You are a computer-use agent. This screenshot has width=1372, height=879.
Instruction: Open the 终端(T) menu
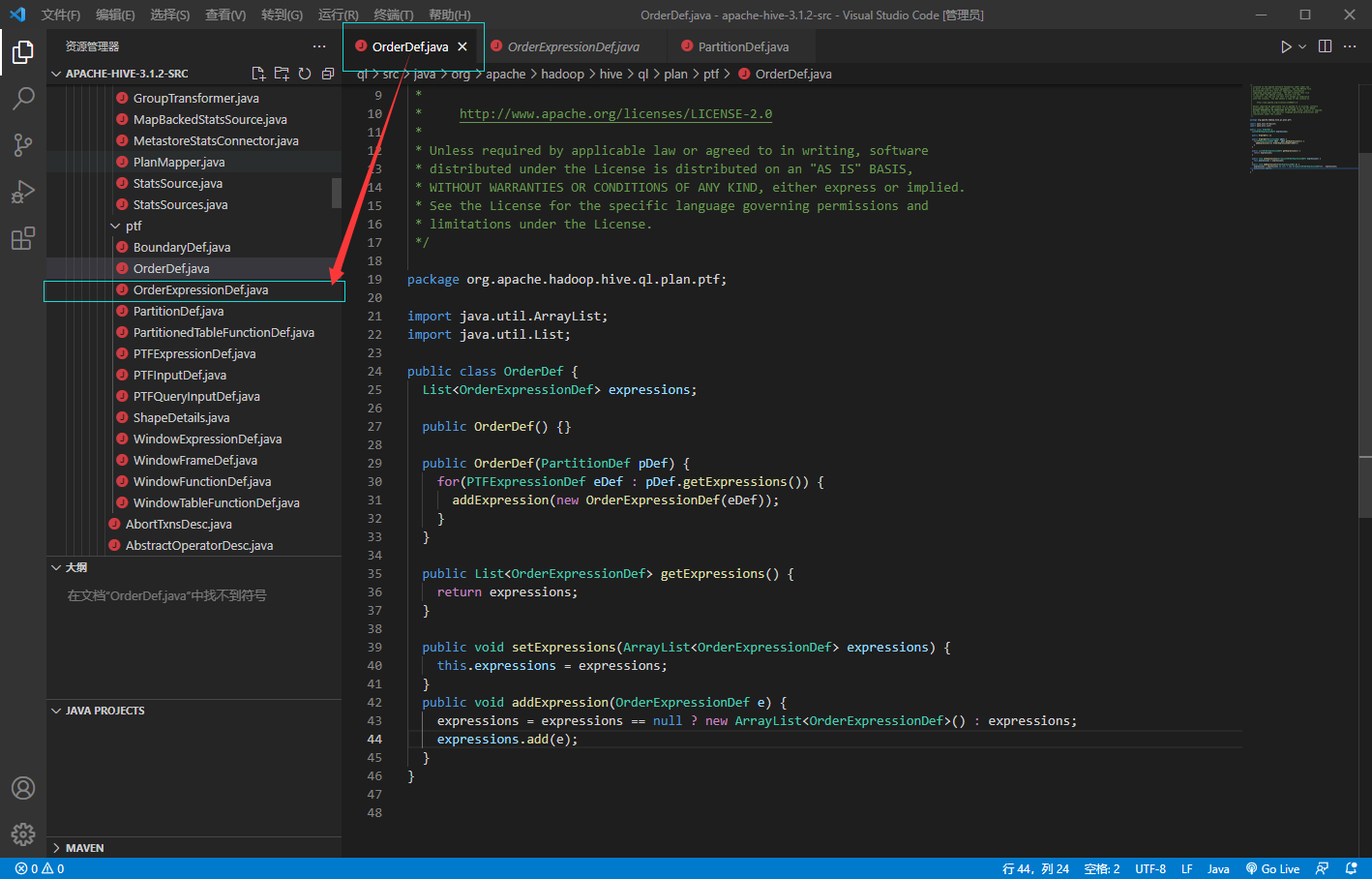[x=394, y=15]
